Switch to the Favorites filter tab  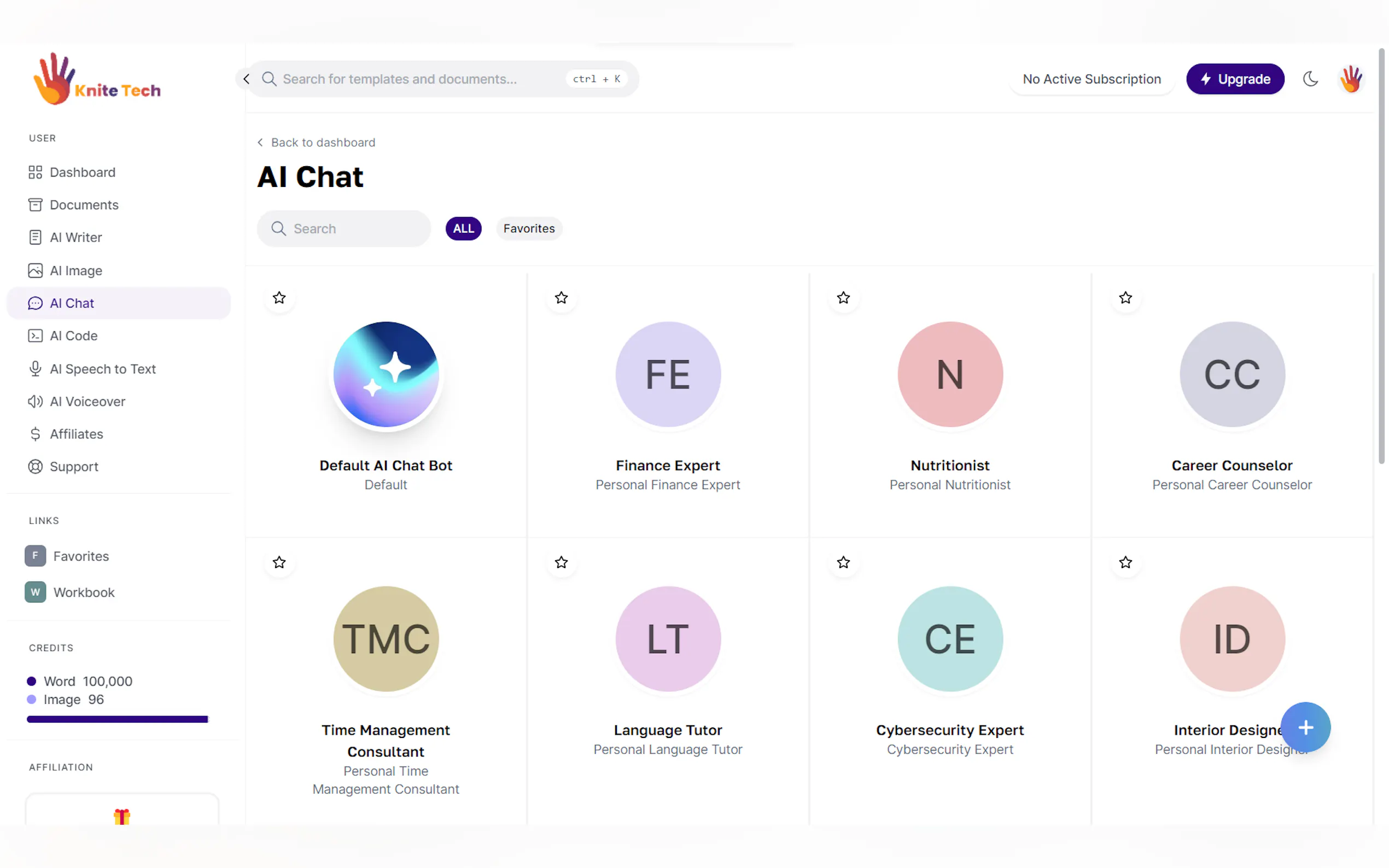(x=529, y=228)
